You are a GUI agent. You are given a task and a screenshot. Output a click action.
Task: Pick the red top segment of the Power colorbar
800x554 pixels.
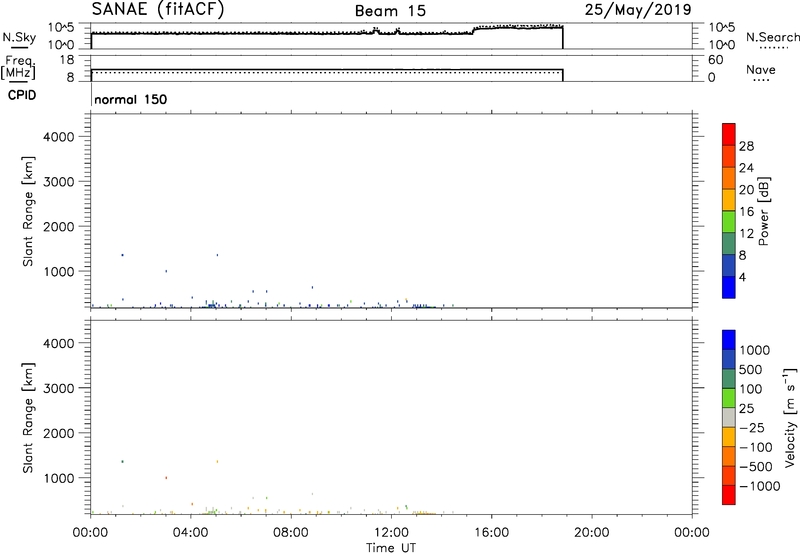[x=729, y=134]
